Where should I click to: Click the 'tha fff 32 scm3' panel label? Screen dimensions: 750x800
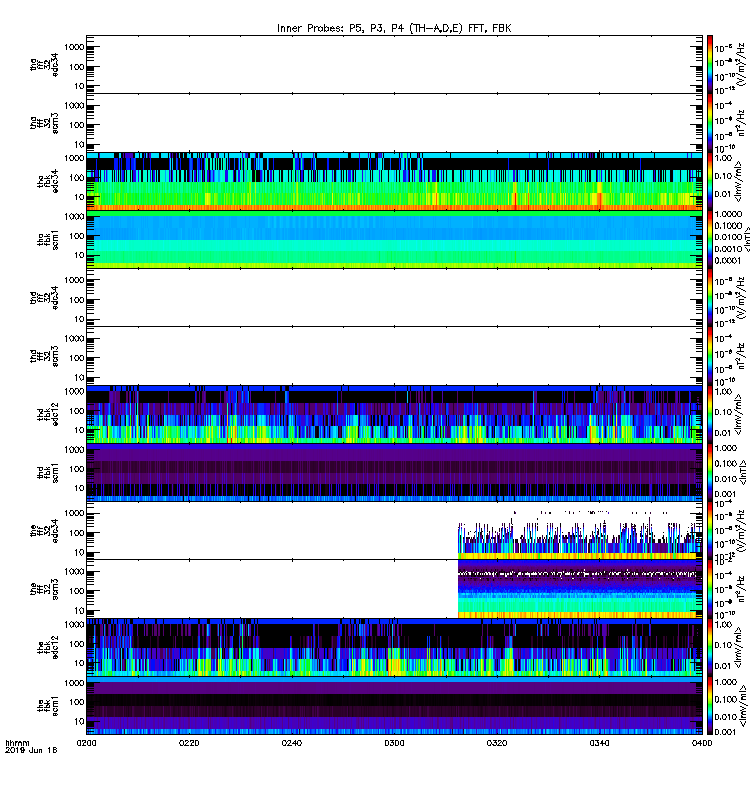[44, 123]
